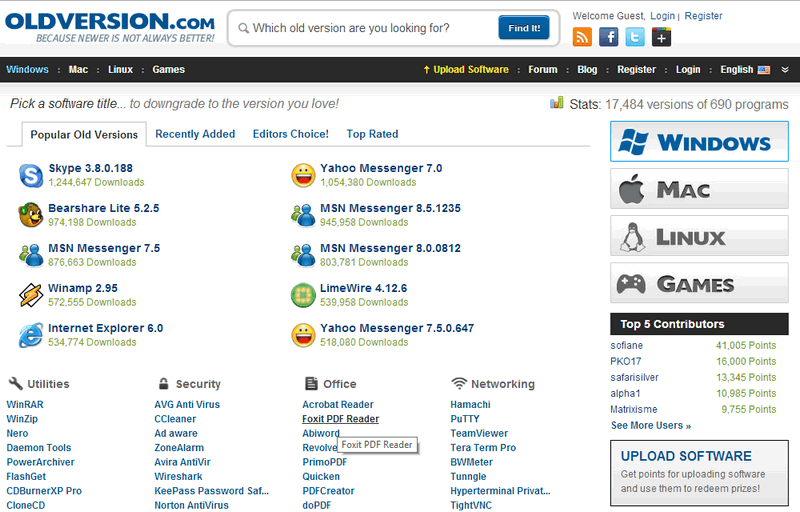Click the MSN Messenger 7.5 icon
The height and width of the screenshot is (512, 800).
click(x=31, y=255)
